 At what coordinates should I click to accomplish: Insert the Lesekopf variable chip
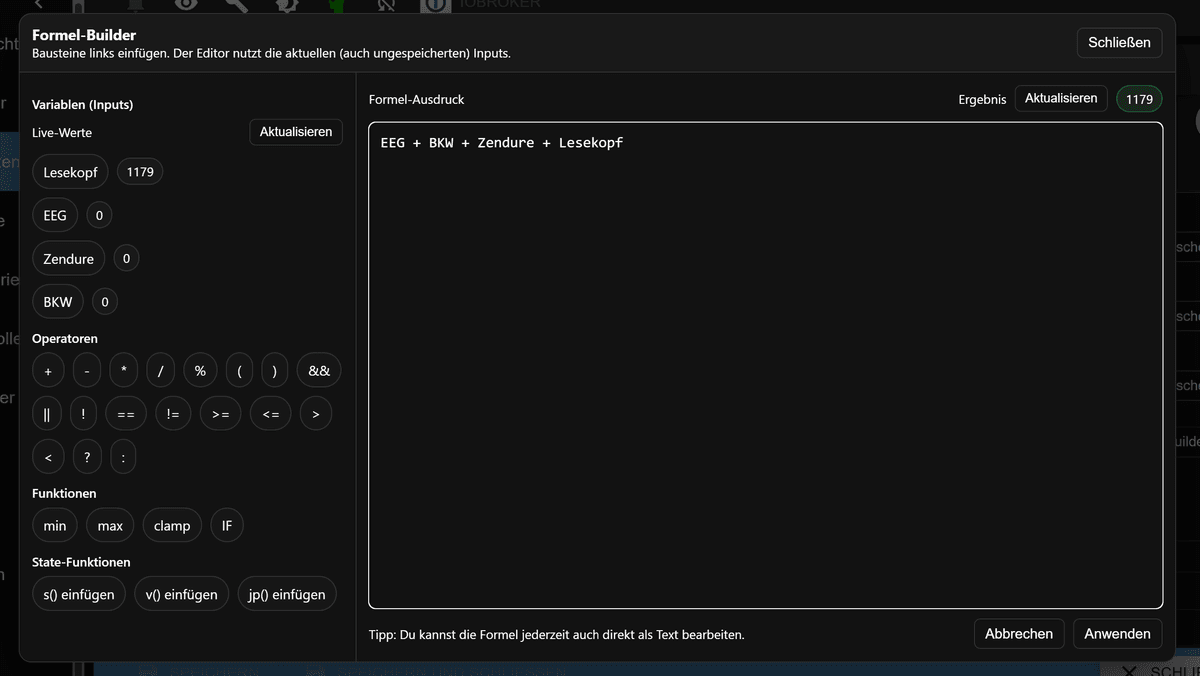(x=70, y=172)
